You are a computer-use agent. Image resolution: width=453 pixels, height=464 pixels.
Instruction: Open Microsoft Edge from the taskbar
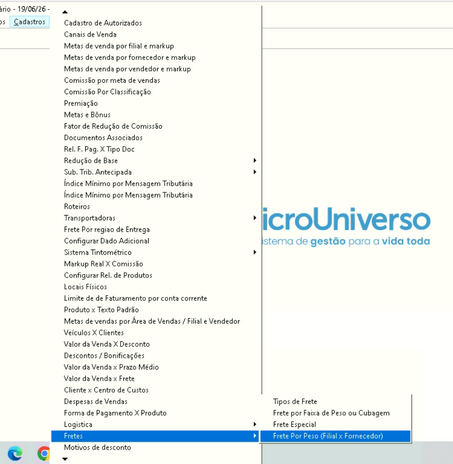(15, 453)
